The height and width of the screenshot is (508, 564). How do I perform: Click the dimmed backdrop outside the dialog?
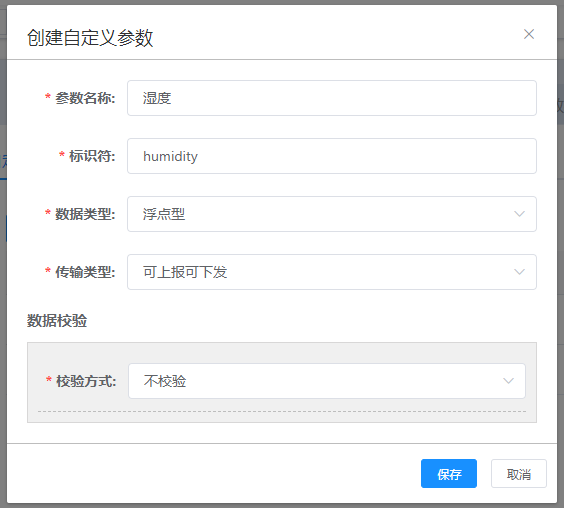(3, 288)
